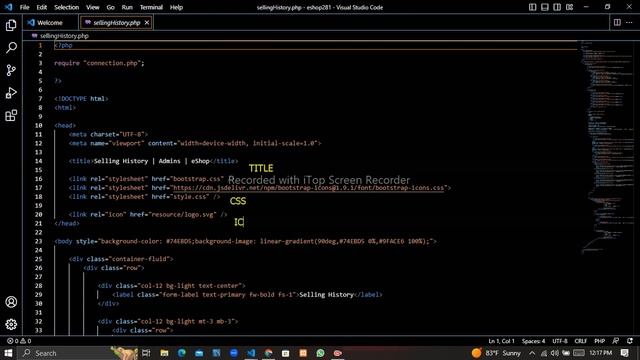Click the title text 'Selling History | Admins | eShop'

coord(151,161)
